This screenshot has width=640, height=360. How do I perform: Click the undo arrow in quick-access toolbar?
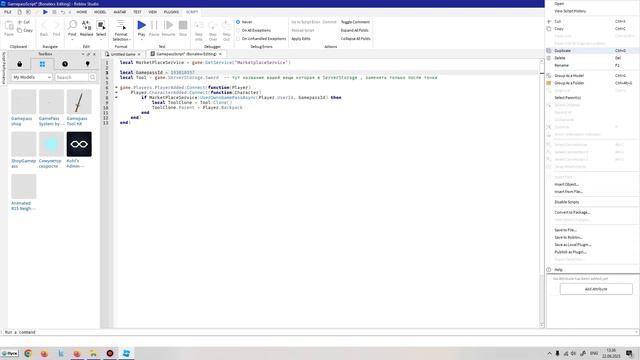pyautogui.click(x=63, y=12)
